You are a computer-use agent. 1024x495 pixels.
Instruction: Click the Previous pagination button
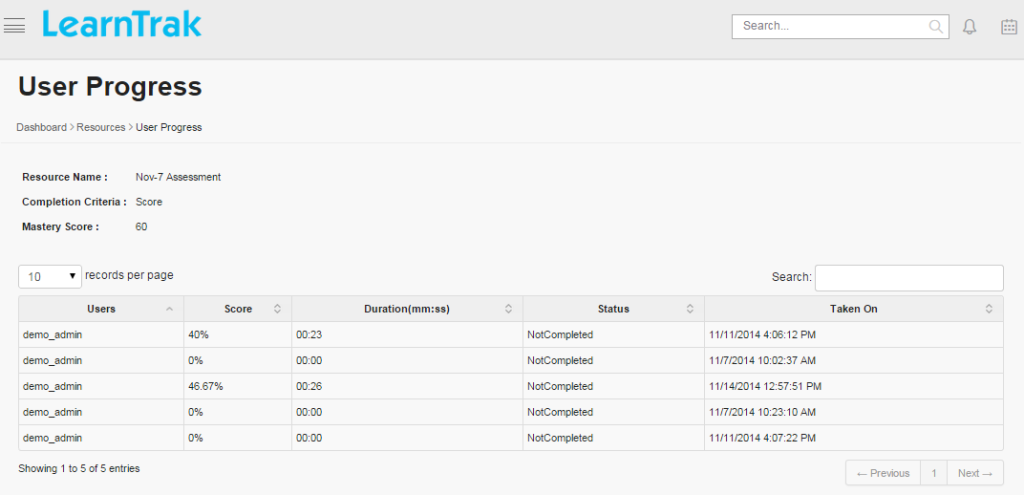[x=883, y=473]
